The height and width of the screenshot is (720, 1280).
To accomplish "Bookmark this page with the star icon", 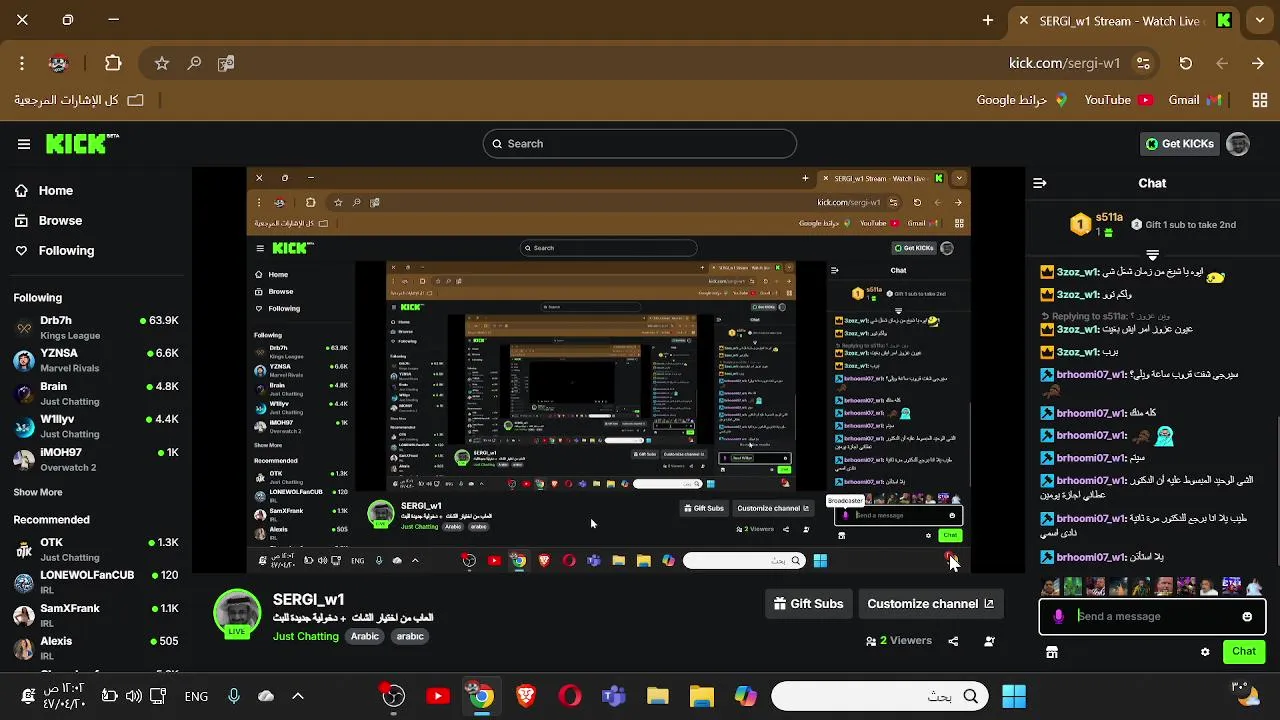I will tap(162, 63).
